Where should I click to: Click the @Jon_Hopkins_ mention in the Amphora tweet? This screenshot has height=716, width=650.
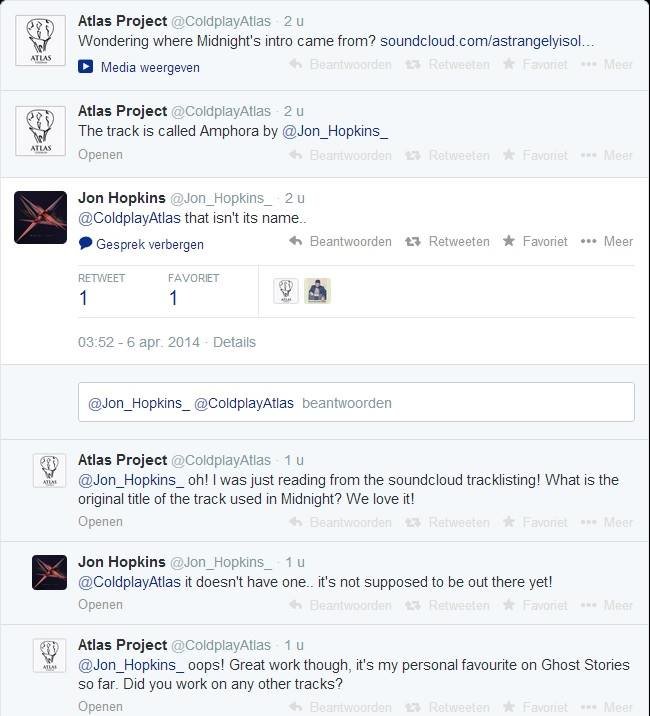(x=335, y=131)
